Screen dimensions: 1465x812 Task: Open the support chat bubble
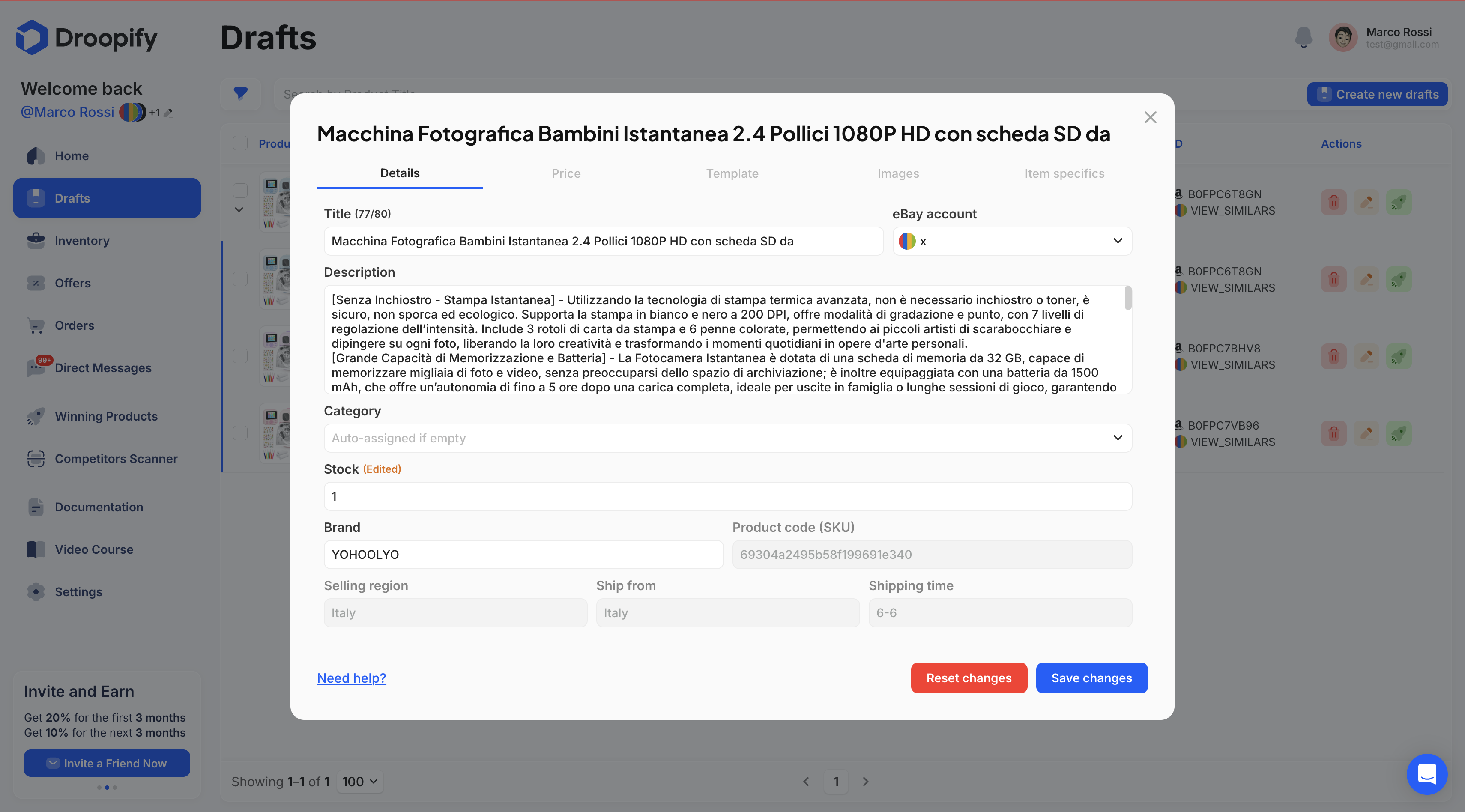tap(1426, 774)
